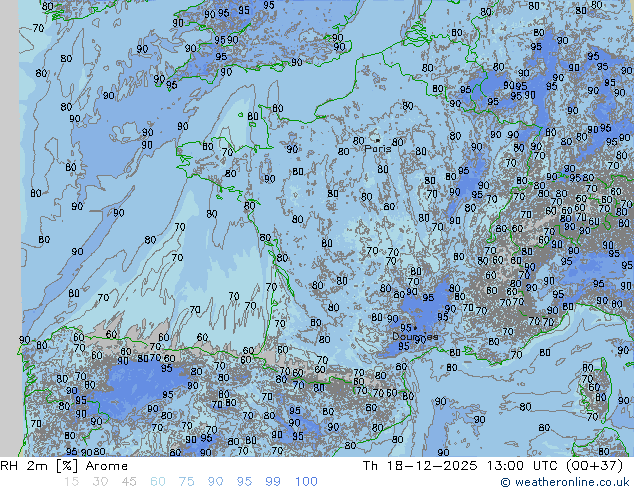Click the 'Th 18-12-2025 13:00 UTC (00+37)' timestamp
634x490 pixels.
(493, 466)
